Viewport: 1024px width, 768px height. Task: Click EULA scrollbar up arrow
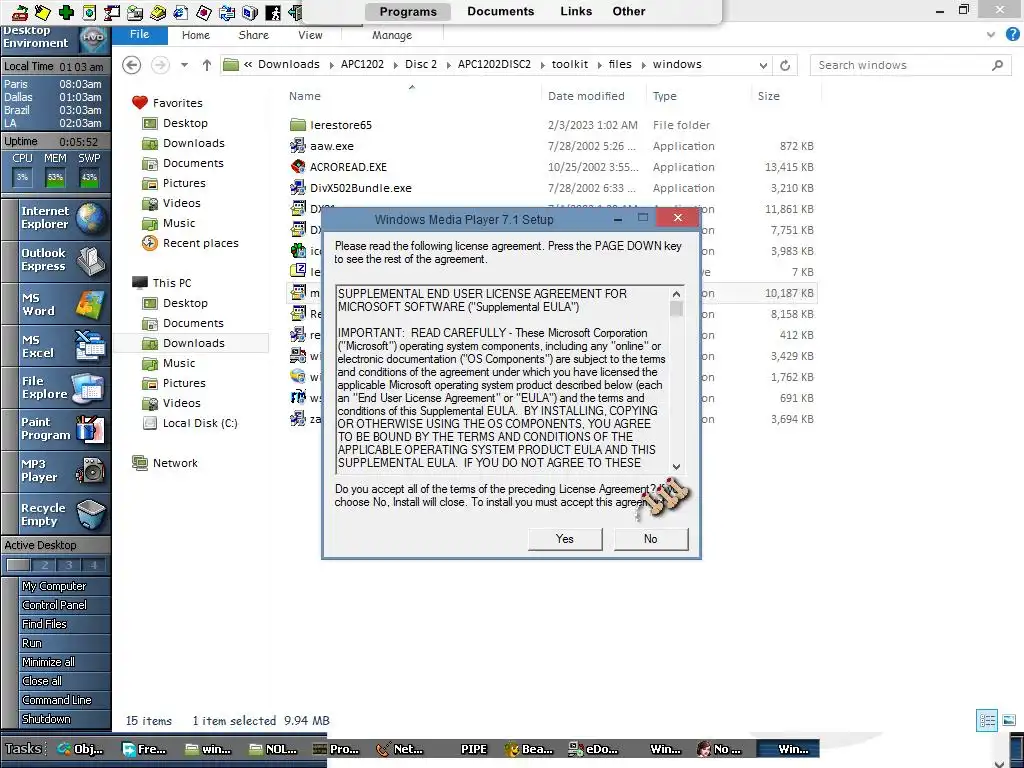point(677,294)
